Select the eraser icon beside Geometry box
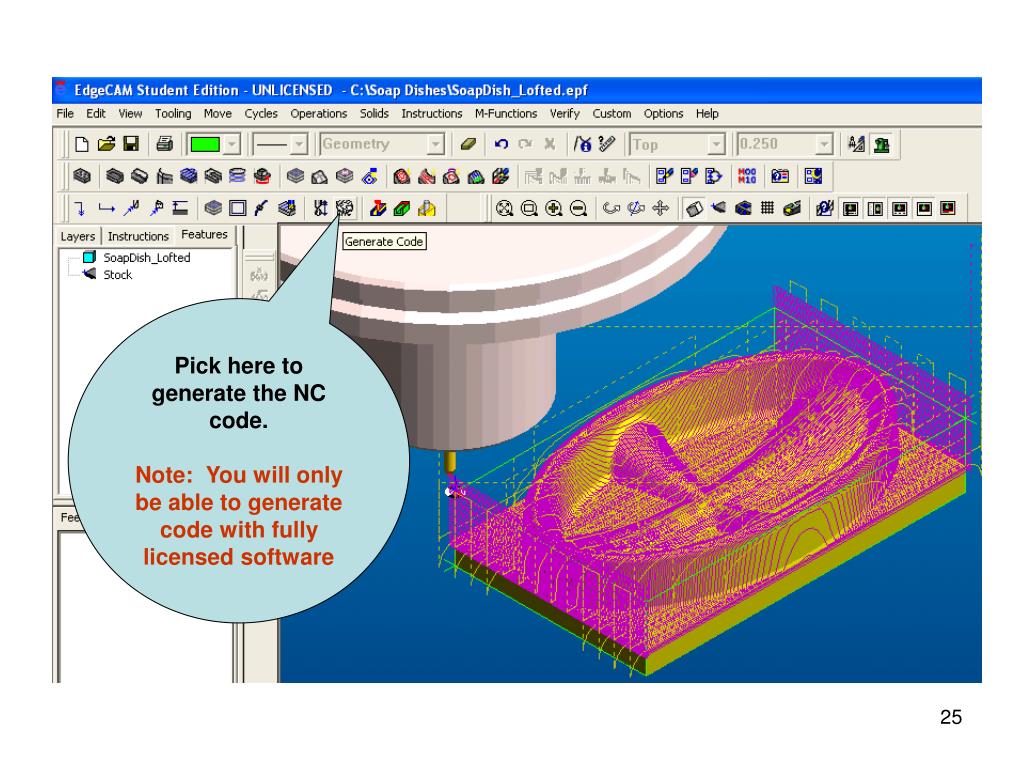 tap(468, 144)
